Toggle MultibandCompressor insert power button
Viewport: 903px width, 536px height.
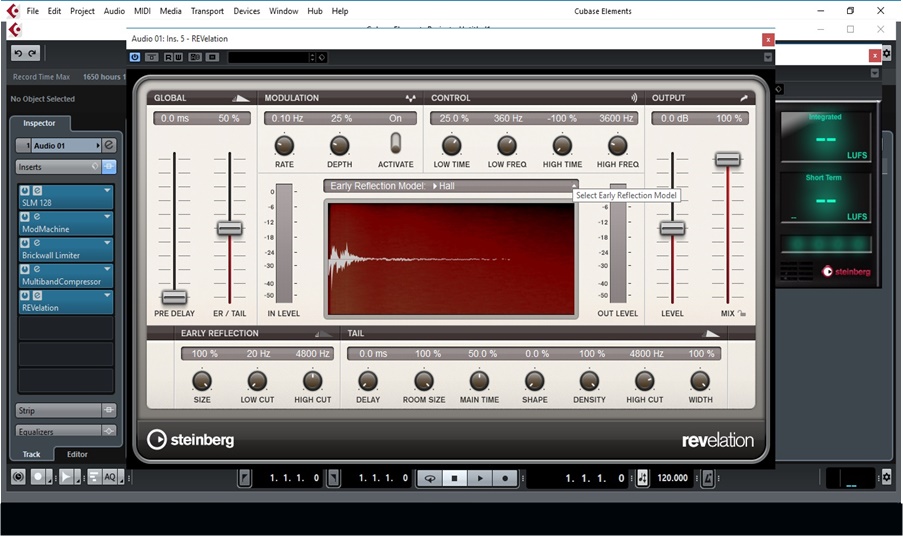pos(25,269)
